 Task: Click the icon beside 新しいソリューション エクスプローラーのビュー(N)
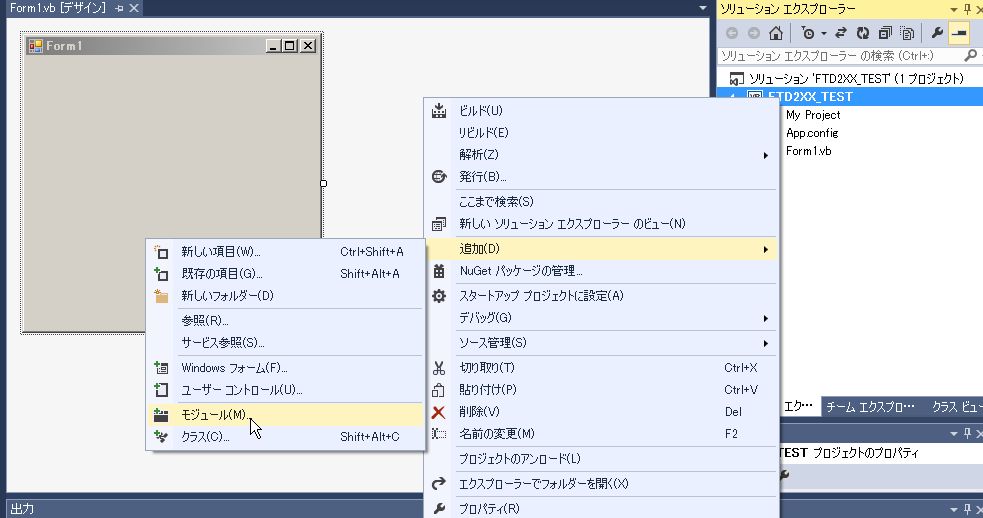(x=439, y=224)
